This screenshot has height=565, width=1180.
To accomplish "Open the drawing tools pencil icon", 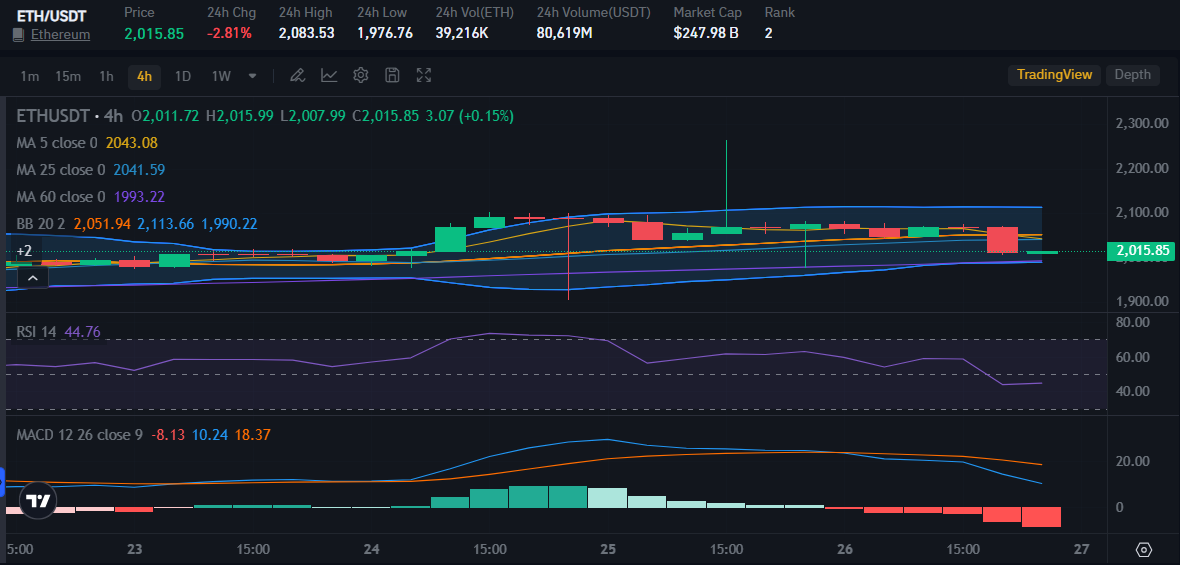I will coord(297,75).
